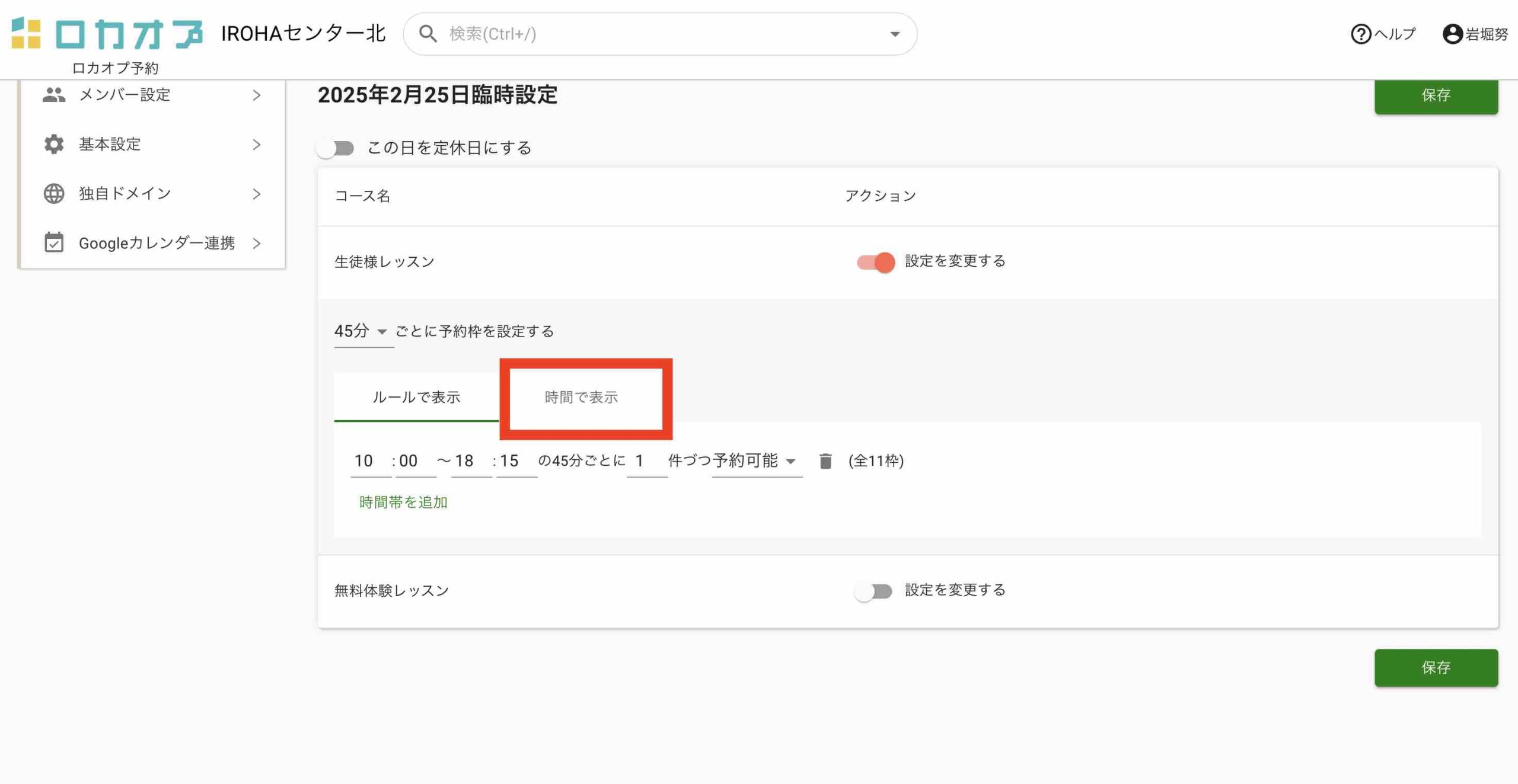Screen dimensions: 1518x784
Task: Click the search magnifier icon
Action: [x=428, y=34]
